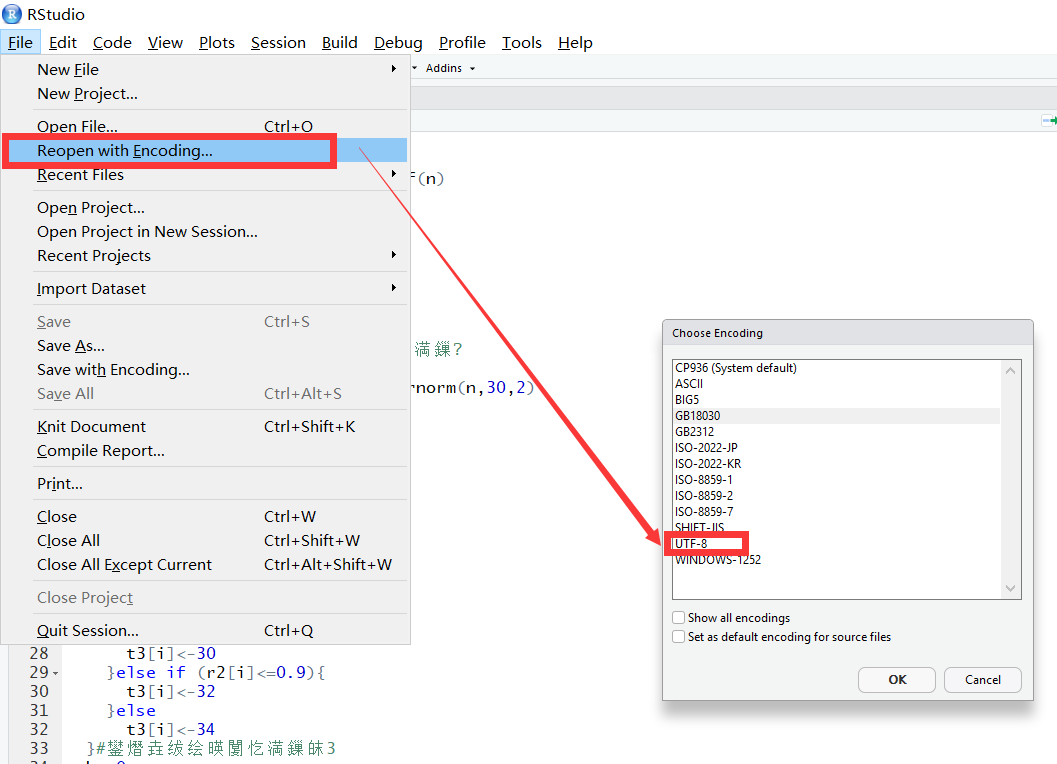Open the Plots menu

(x=216, y=42)
